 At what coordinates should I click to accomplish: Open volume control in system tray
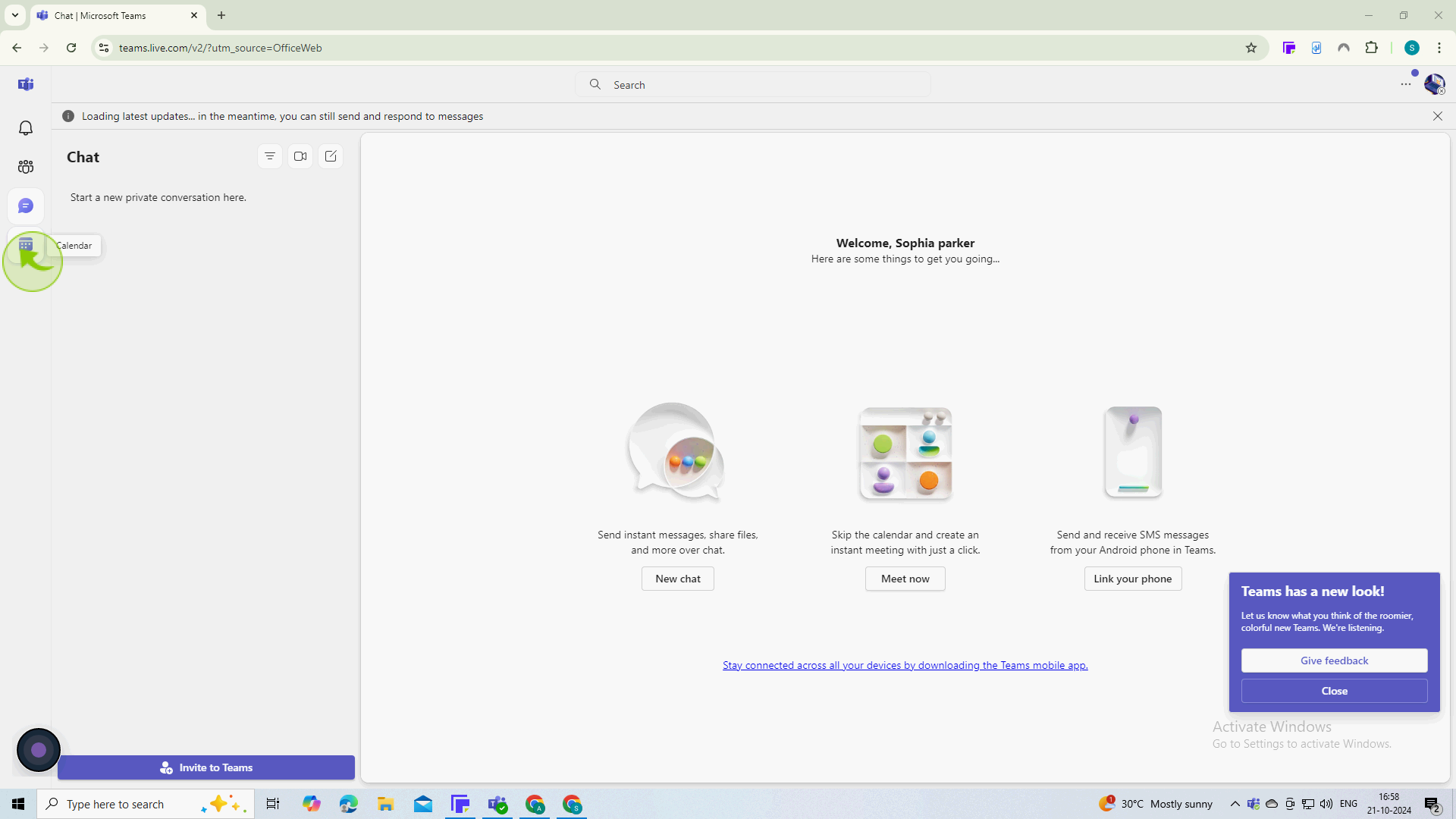[1326, 804]
